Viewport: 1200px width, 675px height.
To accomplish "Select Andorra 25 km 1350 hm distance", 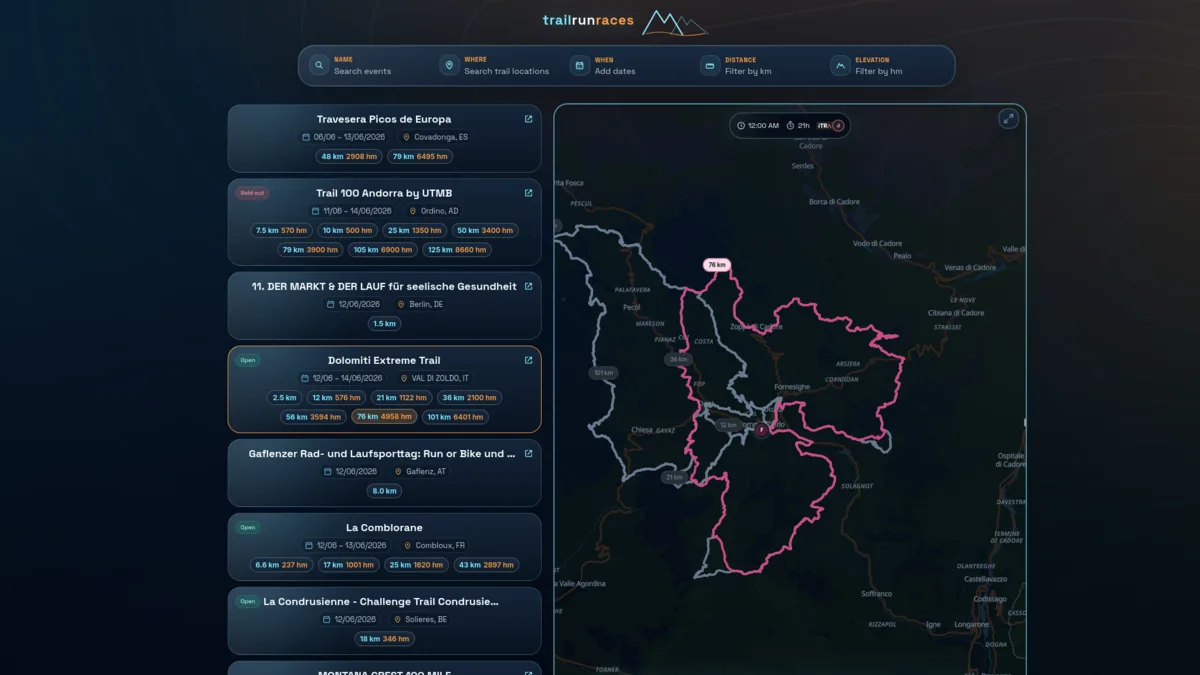I will 415,230.
